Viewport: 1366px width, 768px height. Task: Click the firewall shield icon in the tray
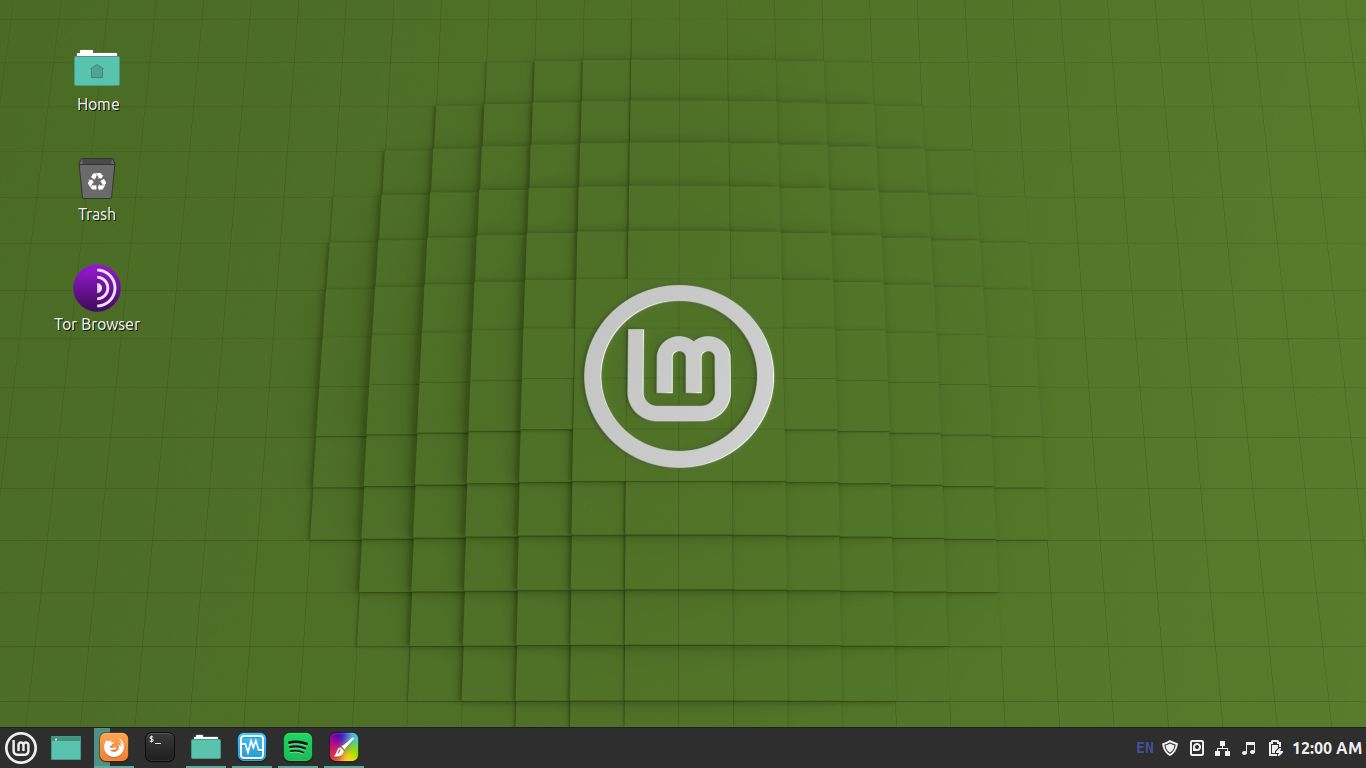(1170, 747)
